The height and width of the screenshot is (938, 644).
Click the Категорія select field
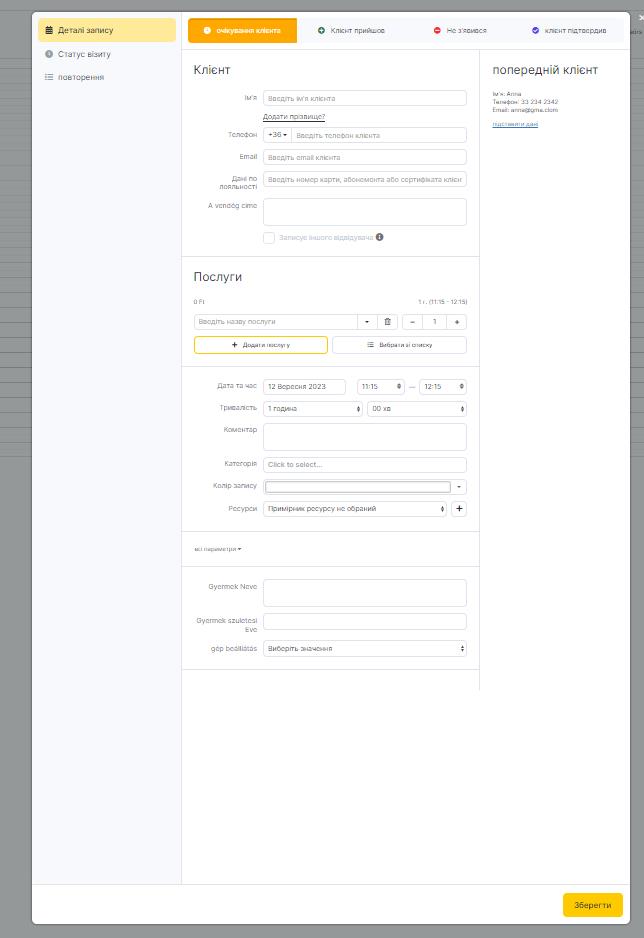(365, 465)
